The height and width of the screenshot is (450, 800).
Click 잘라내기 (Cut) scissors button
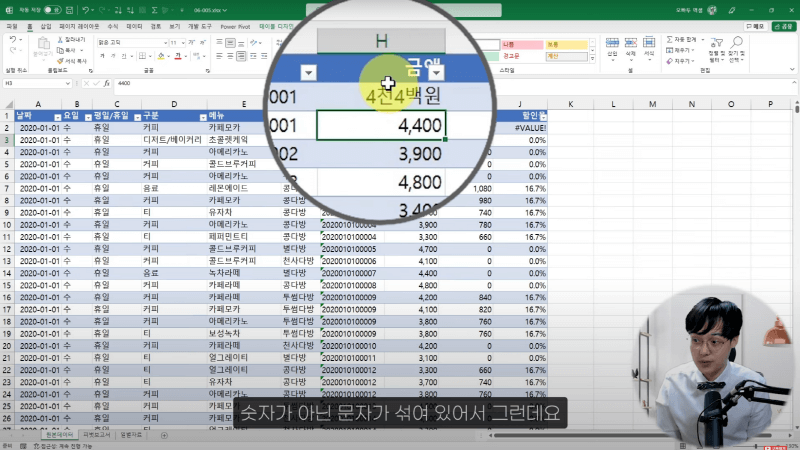click(71, 39)
